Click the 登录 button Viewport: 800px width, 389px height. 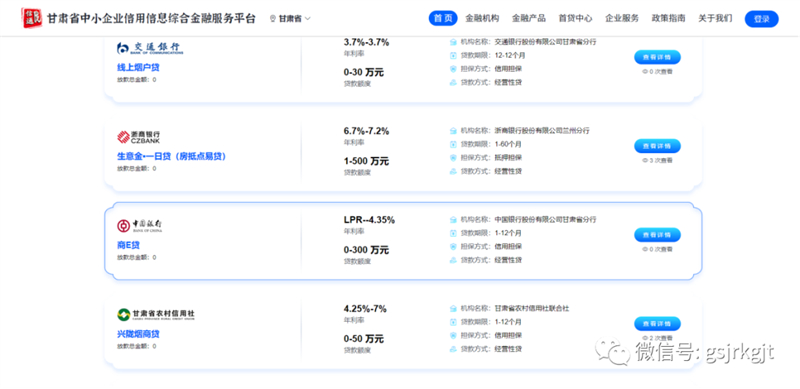coord(761,19)
